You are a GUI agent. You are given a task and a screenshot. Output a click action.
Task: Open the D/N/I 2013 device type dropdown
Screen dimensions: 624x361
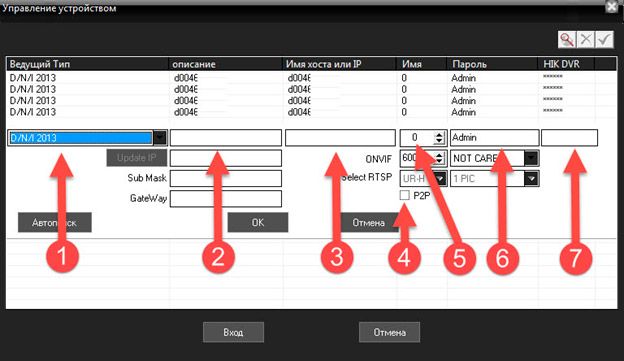pos(160,138)
